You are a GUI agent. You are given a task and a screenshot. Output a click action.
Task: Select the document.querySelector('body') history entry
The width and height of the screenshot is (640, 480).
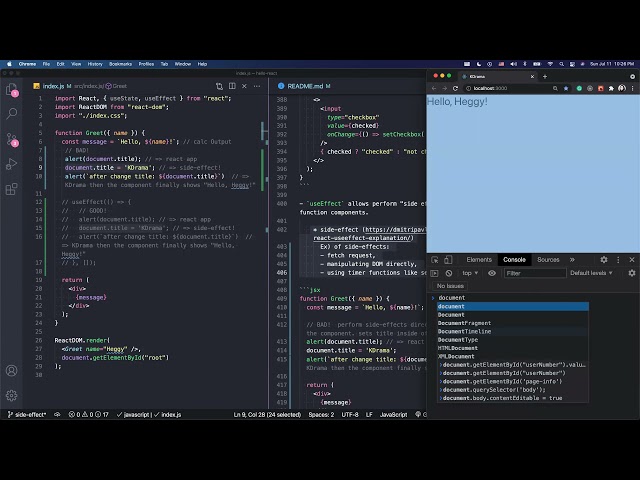click(513, 390)
